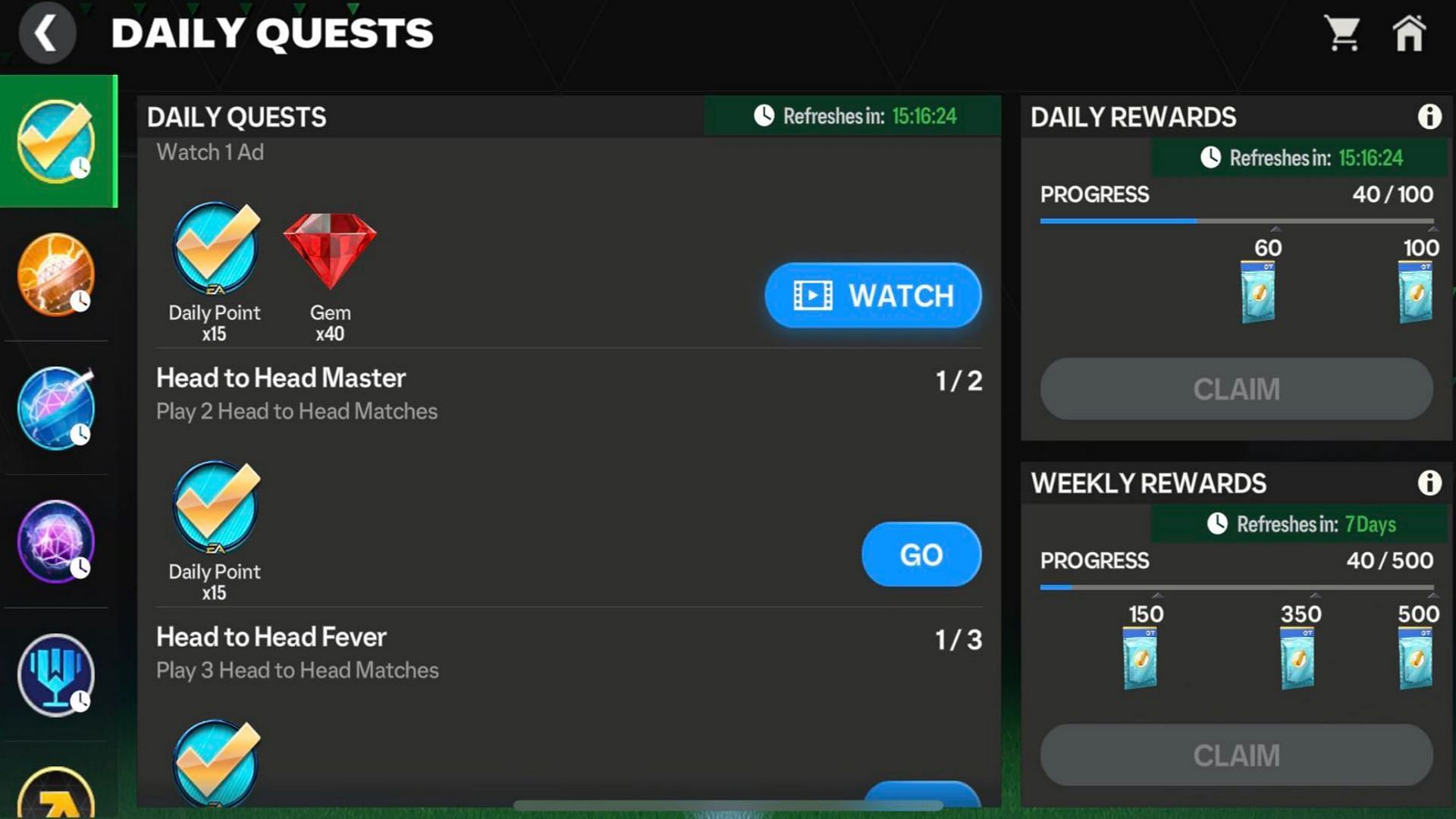Image resolution: width=1456 pixels, height=819 pixels.
Task: Click GO for Head to Head Master
Action: pos(920,555)
